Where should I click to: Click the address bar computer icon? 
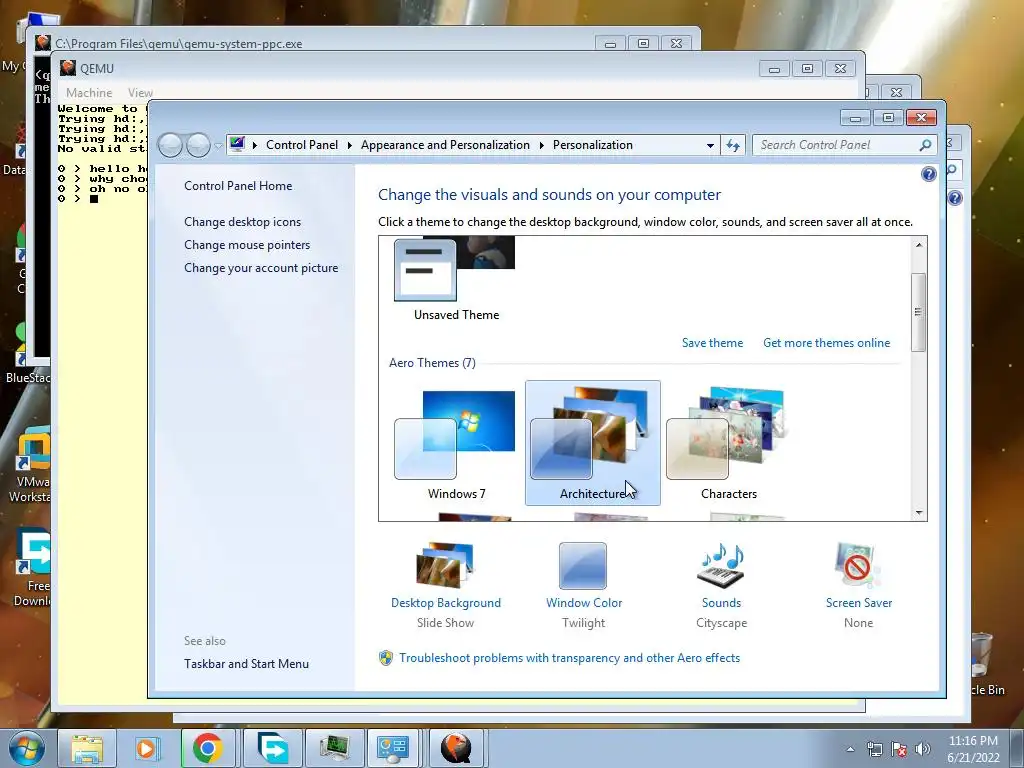pyautogui.click(x=237, y=144)
